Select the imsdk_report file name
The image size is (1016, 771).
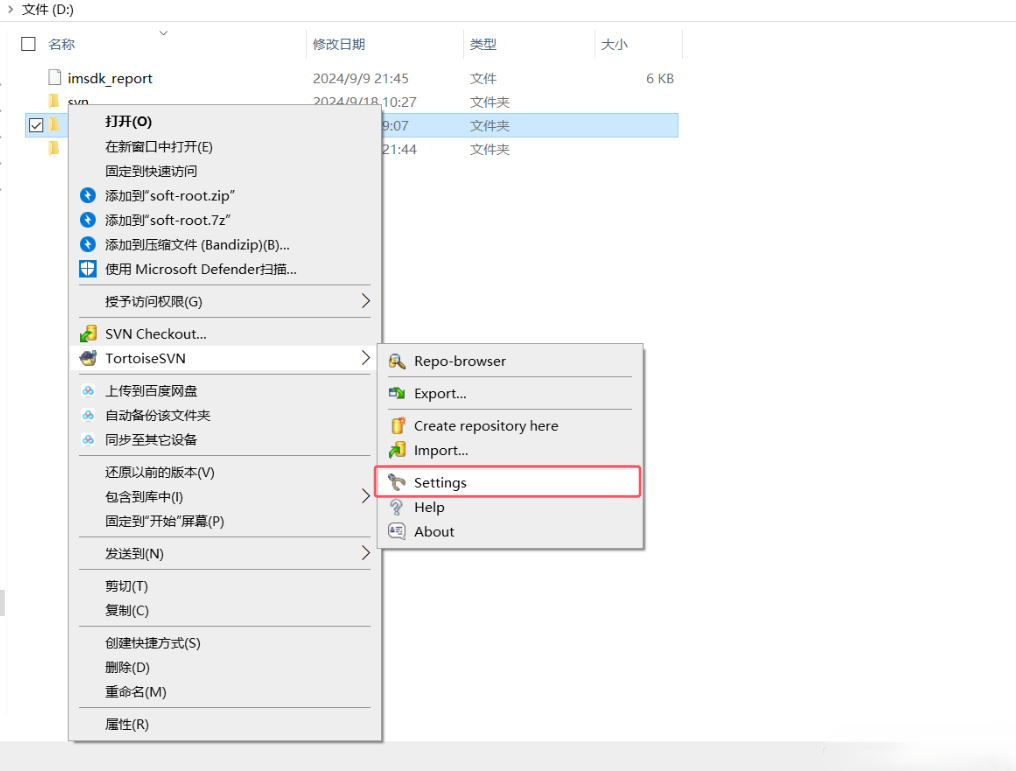(x=110, y=78)
